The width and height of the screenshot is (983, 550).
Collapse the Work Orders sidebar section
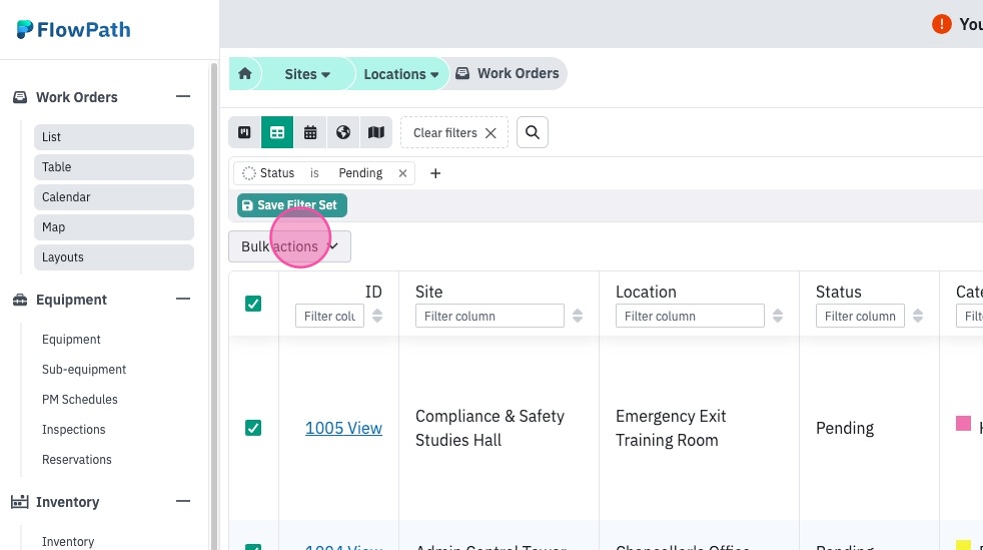click(183, 97)
